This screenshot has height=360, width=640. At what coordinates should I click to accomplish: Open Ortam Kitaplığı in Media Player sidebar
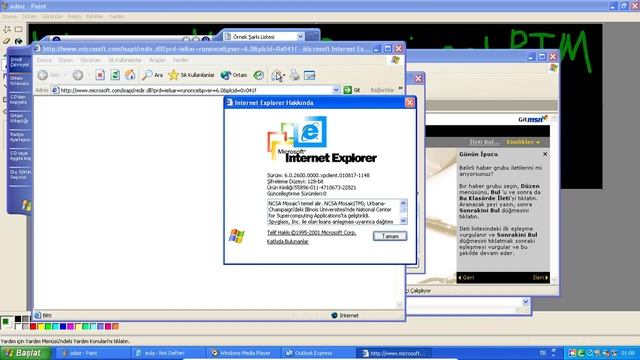pos(20,118)
